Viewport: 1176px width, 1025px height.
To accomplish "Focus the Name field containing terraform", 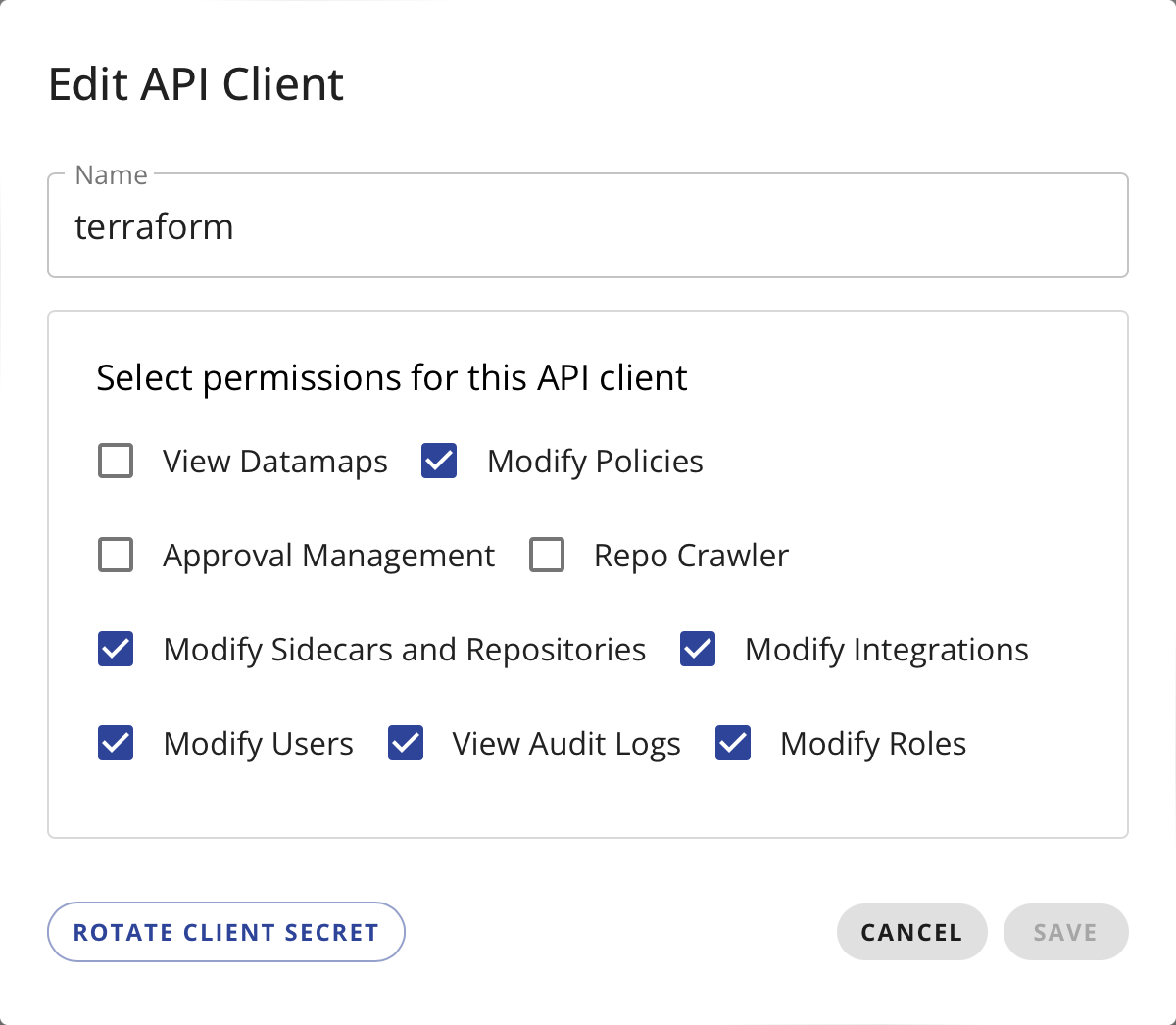I will pos(588,227).
